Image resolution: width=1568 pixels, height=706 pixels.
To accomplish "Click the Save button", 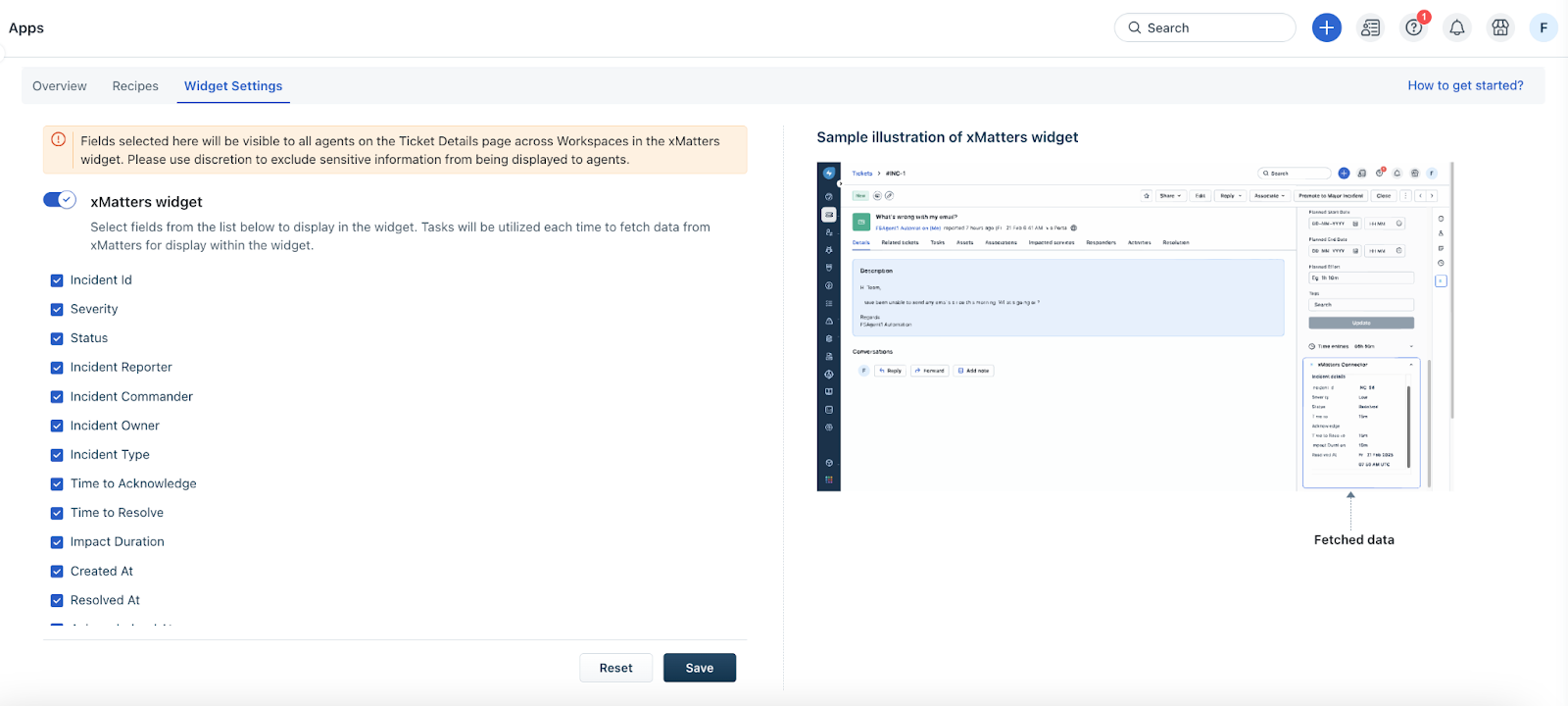I will pos(700,668).
